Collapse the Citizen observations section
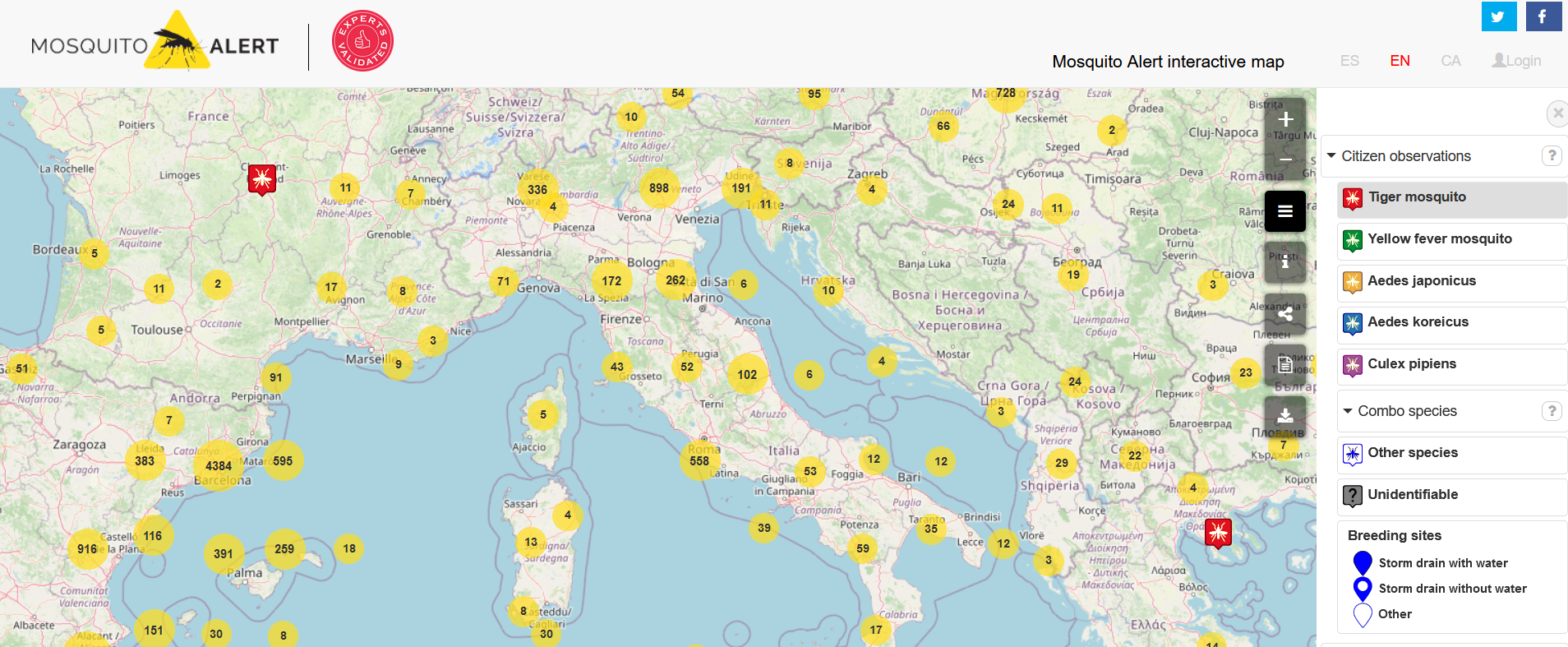This screenshot has width=1568, height=647. (x=1331, y=156)
